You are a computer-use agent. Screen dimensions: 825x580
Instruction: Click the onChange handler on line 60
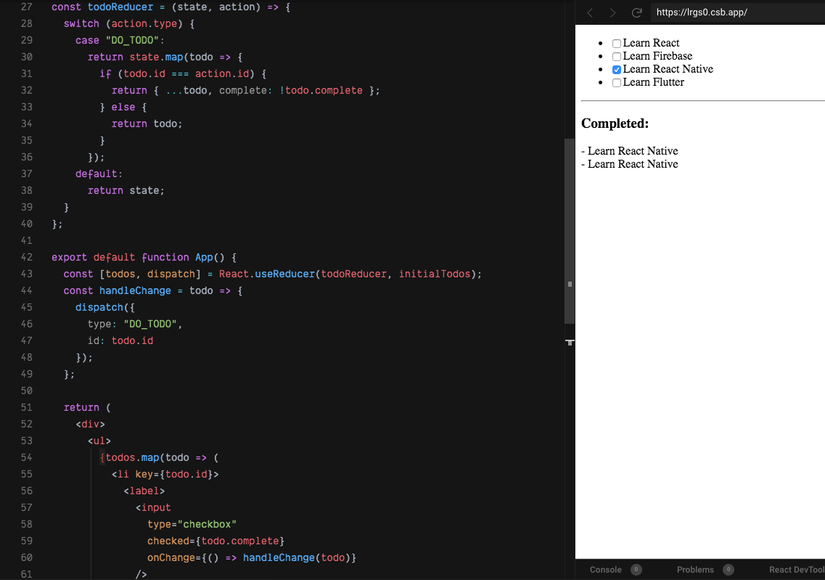click(251, 558)
